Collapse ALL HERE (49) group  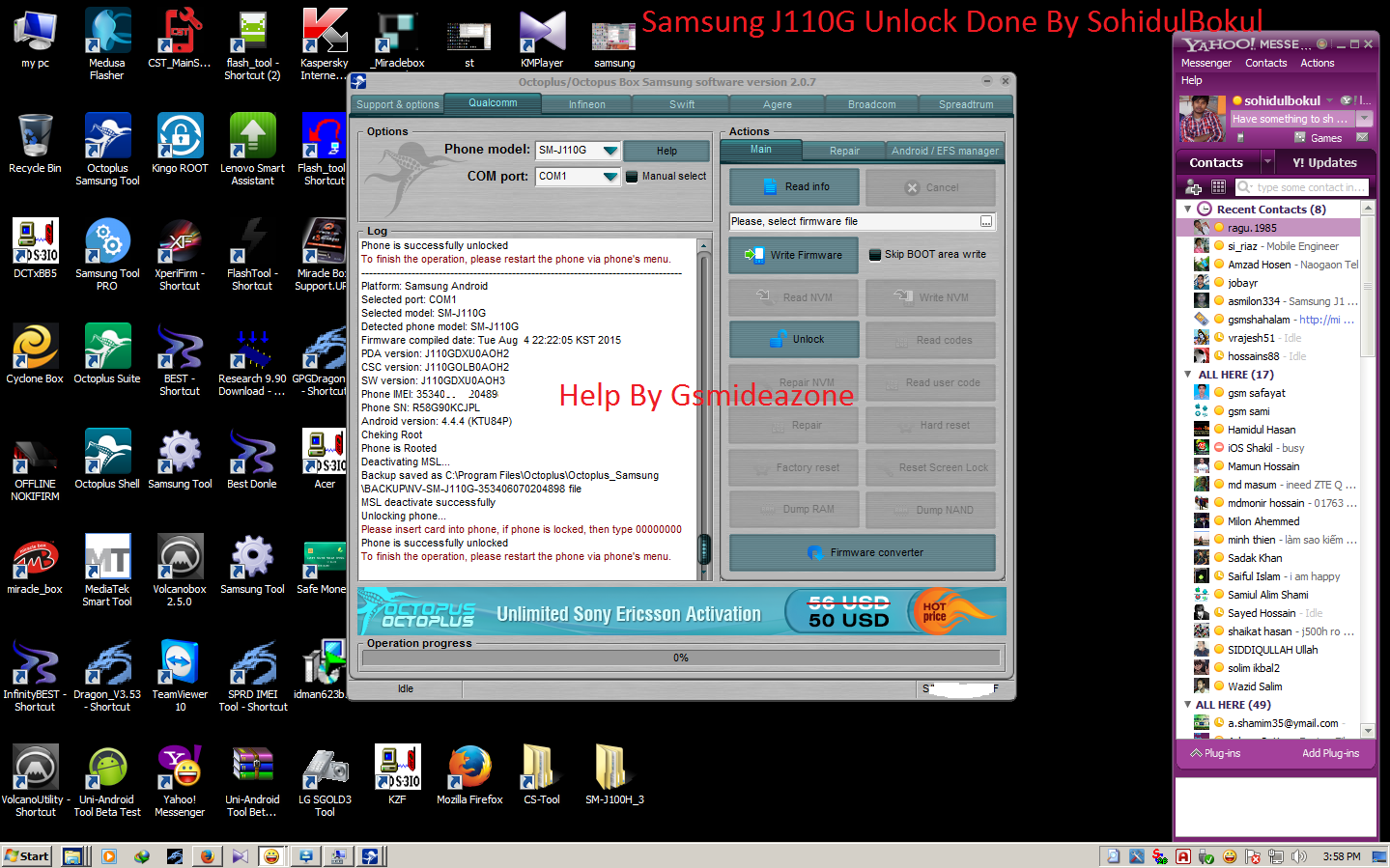coord(1188,705)
